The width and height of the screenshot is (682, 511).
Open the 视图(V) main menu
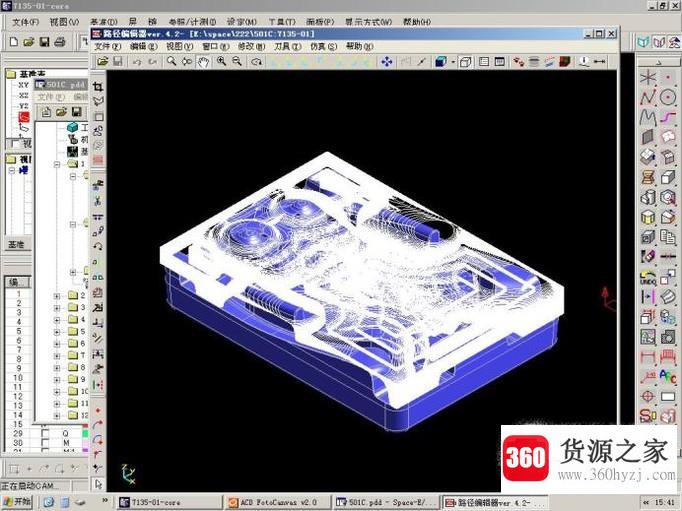pyautogui.click(x=64, y=22)
